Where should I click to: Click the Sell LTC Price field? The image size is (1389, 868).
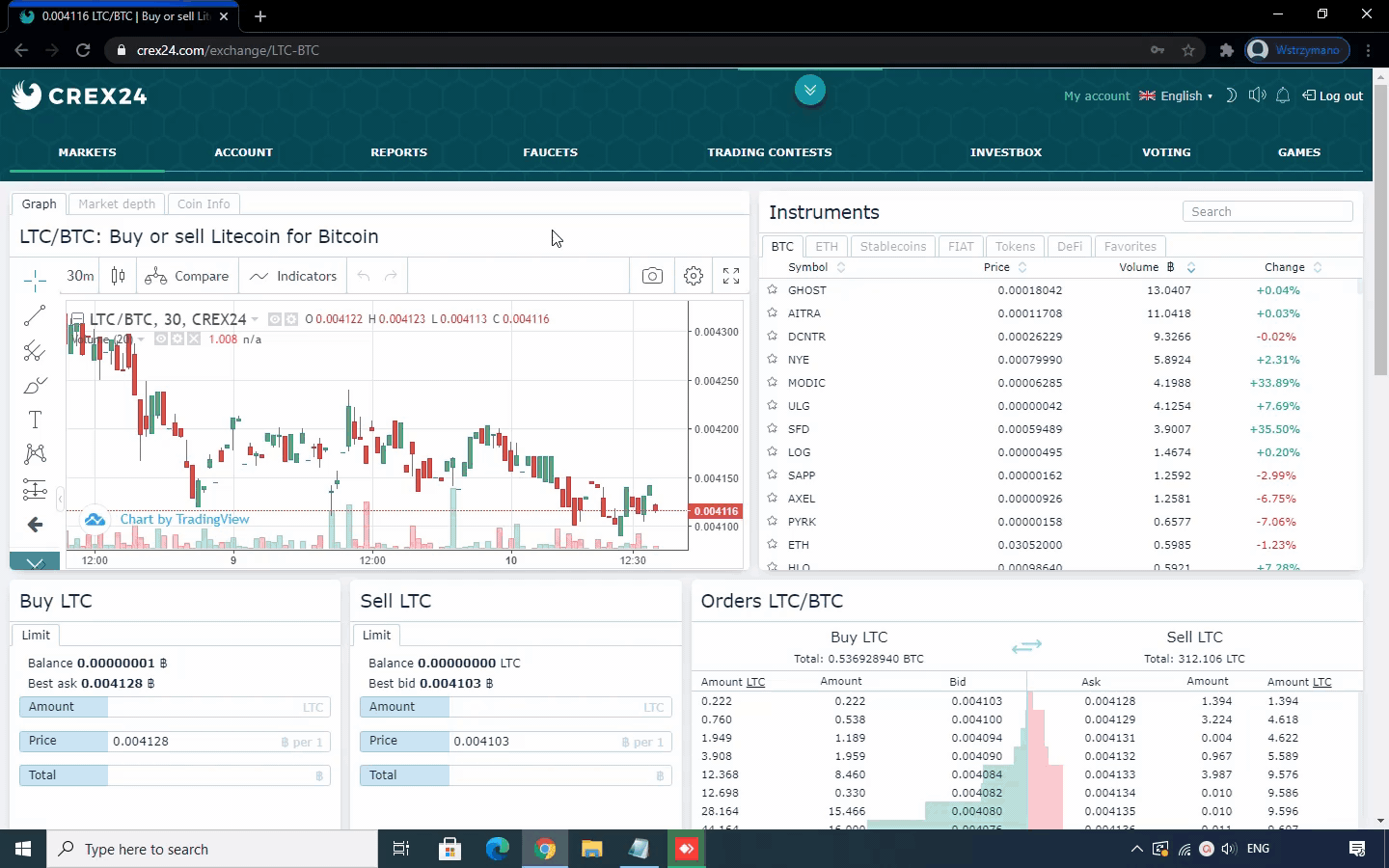515,741
